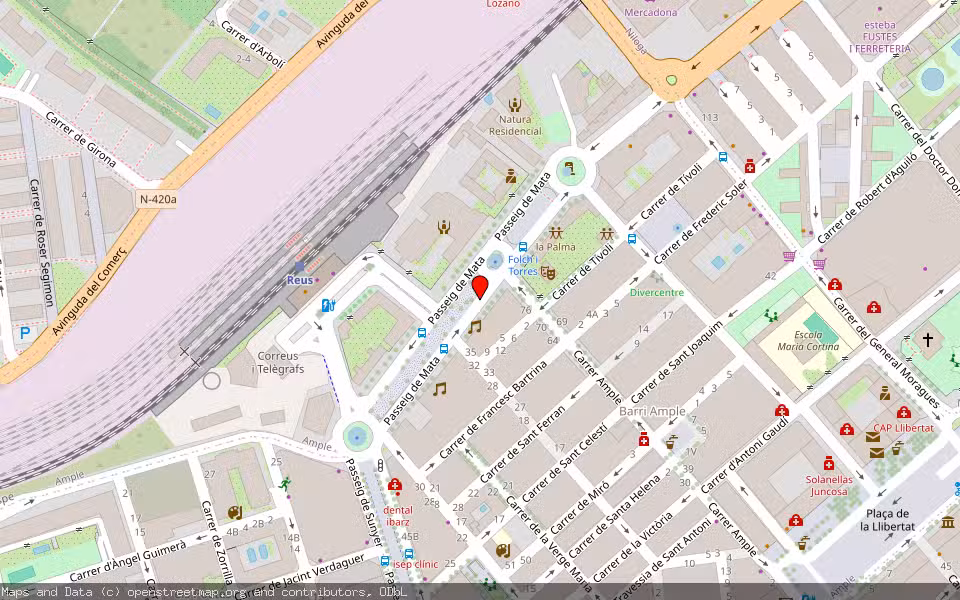The width and height of the screenshot is (960, 600).
Task: Click the Carrer de Robert d'Aguiló label
Action: (x=868, y=198)
